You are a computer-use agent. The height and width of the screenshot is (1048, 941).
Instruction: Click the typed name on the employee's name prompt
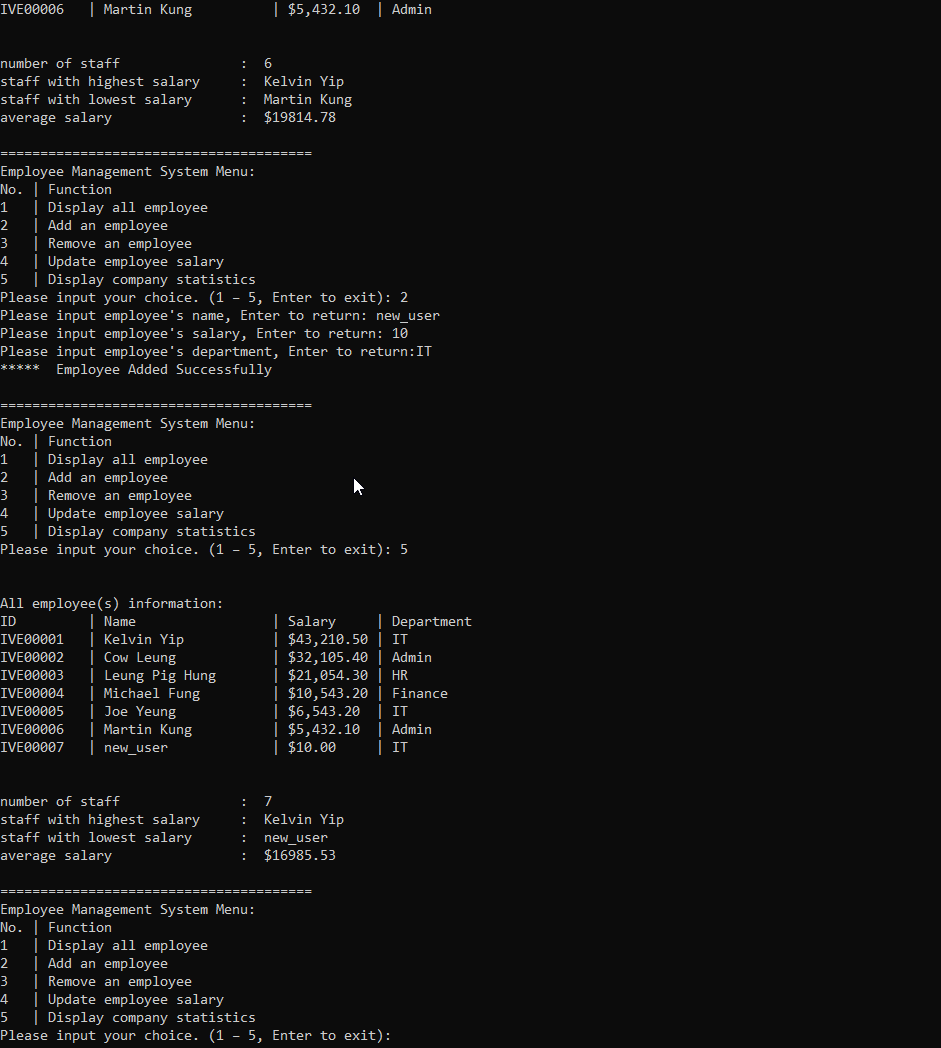click(x=408, y=316)
